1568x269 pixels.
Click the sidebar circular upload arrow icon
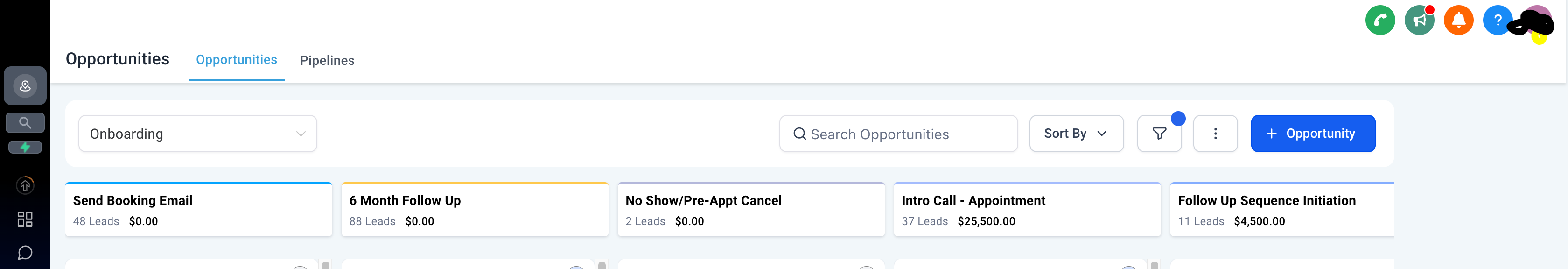click(25, 185)
